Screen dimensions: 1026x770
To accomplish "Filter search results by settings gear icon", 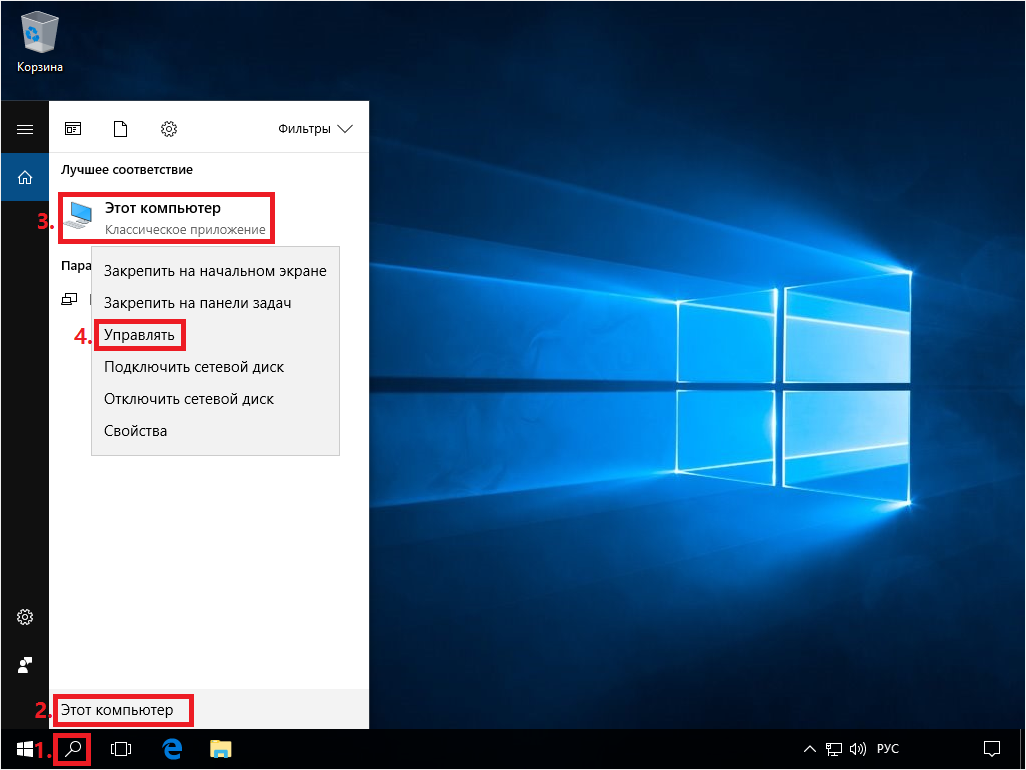I will pyautogui.click(x=169, y=129).
